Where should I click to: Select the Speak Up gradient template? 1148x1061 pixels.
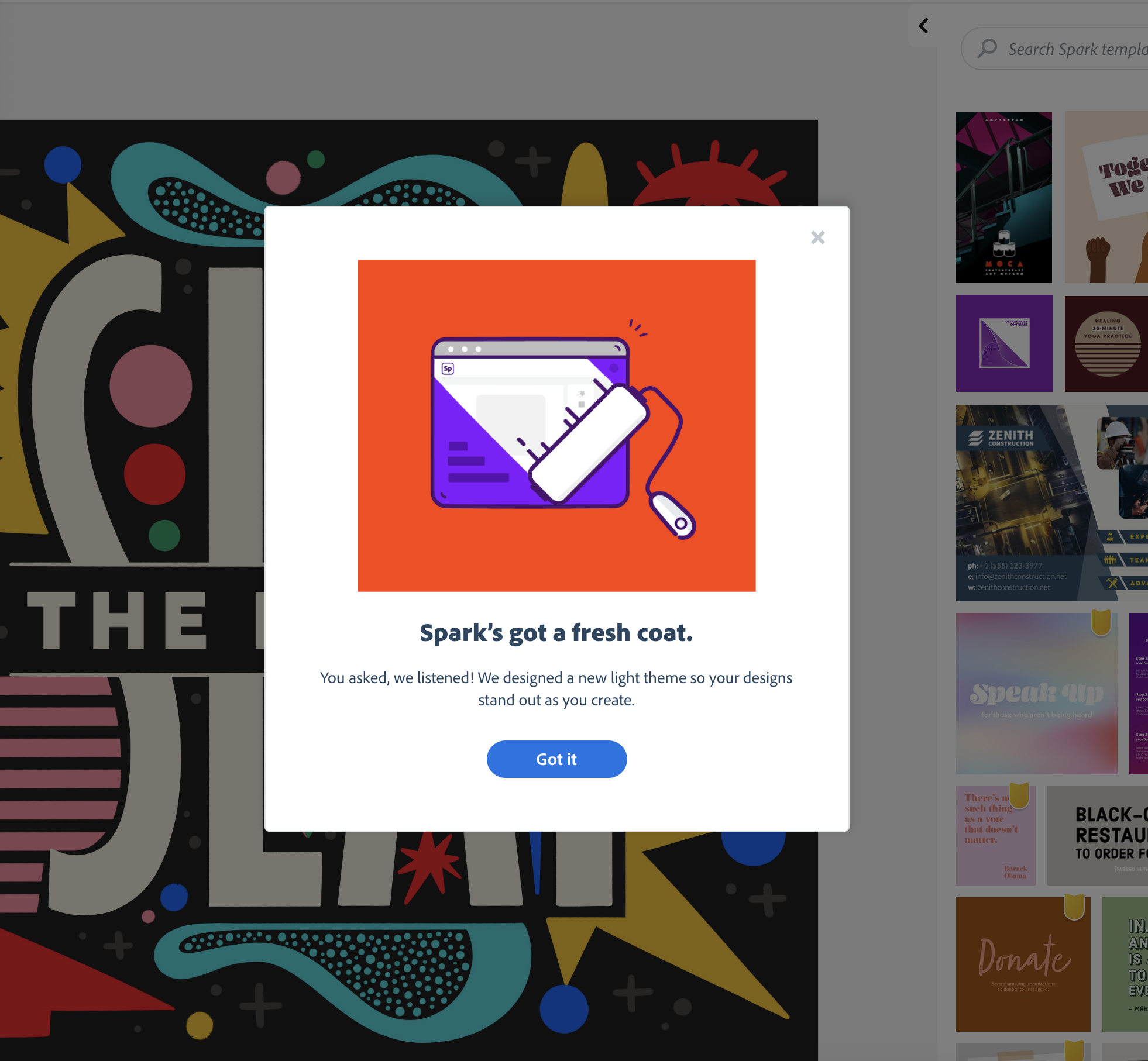point(1036,694)
